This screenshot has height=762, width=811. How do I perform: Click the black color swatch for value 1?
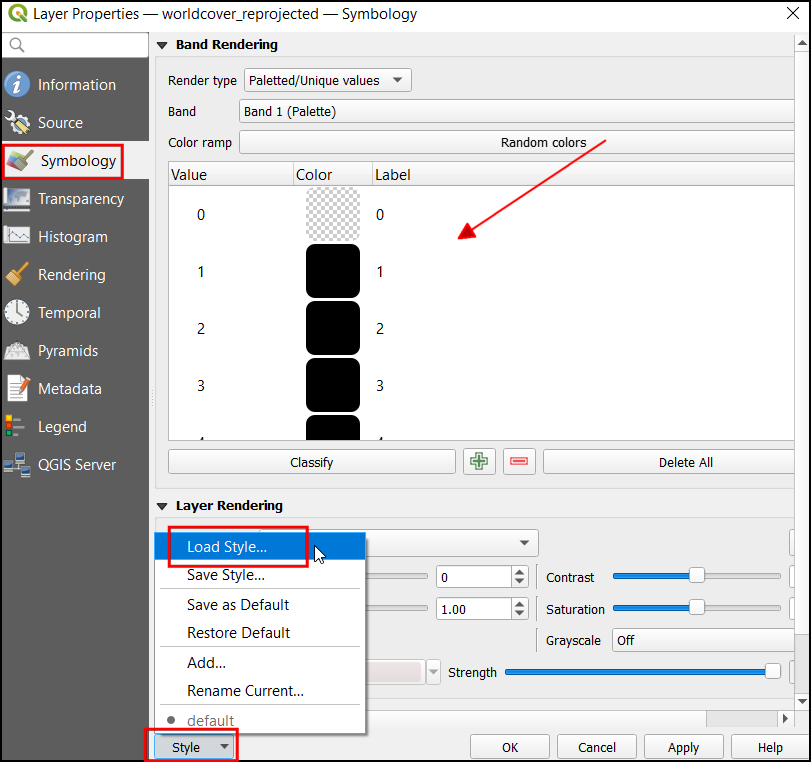pyautogui.click(x=333, y=271)
